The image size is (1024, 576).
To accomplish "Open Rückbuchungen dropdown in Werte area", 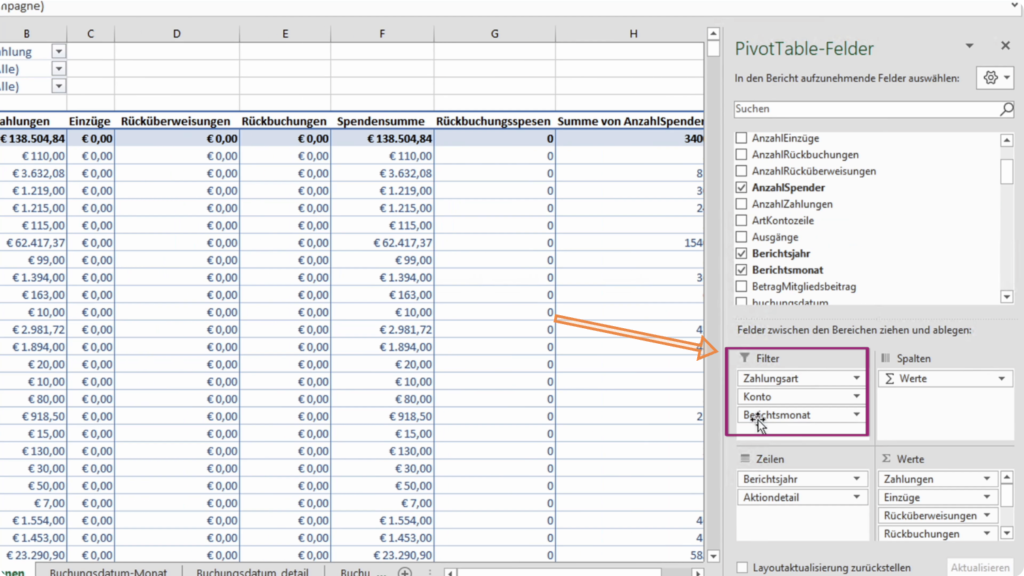I will click(x=987, y=534).
